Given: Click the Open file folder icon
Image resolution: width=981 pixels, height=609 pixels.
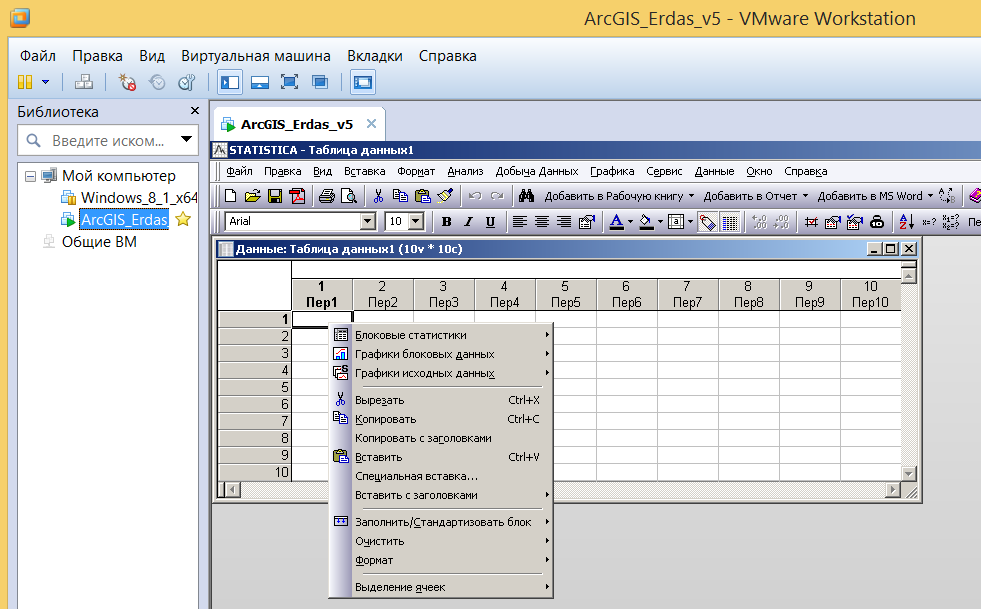Looking at the screenshot, I should pyautogui.click(x=253, y=196).
